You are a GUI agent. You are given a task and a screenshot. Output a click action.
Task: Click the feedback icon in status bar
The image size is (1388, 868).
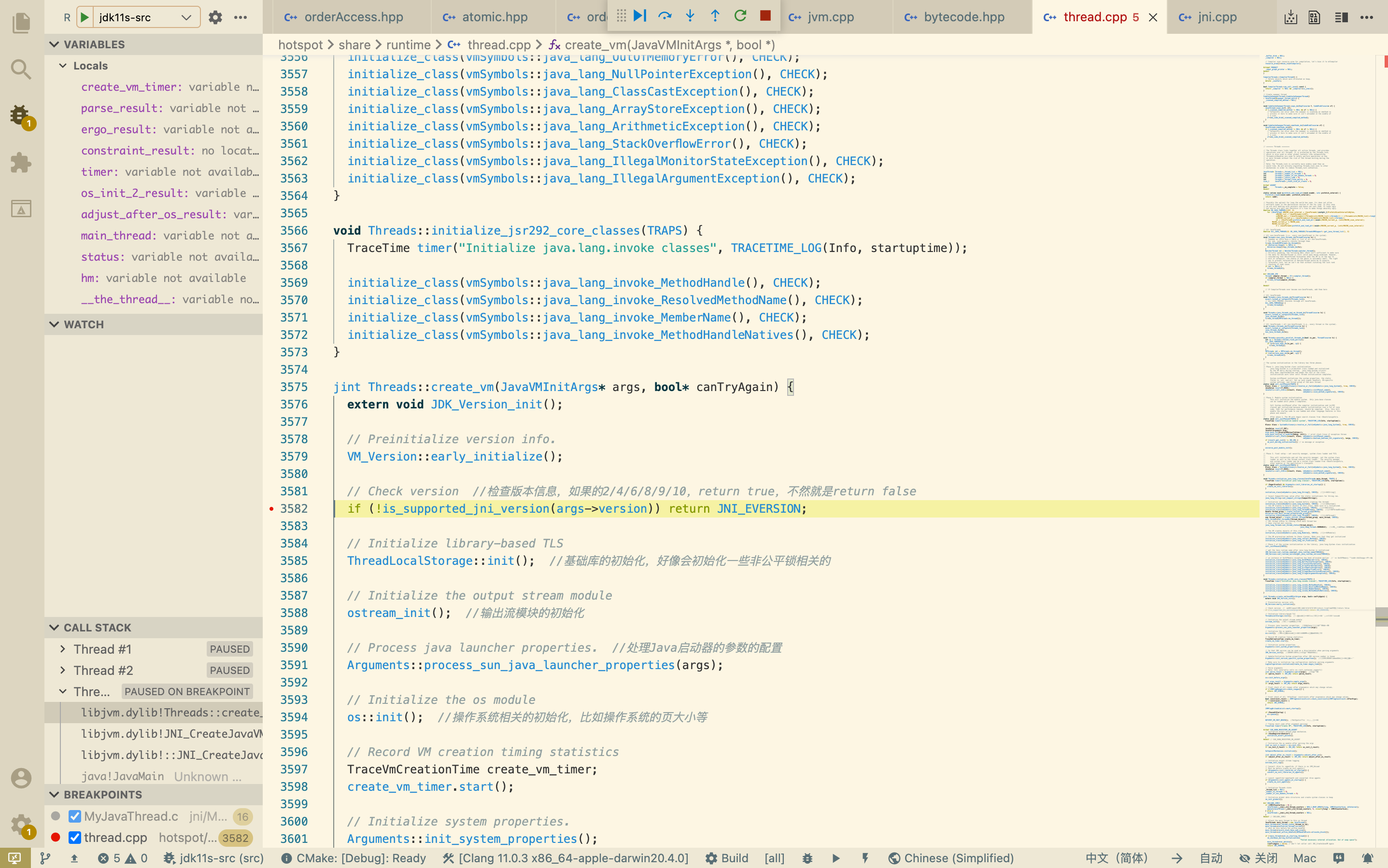pyautogui.click(x=1339, y=858)
